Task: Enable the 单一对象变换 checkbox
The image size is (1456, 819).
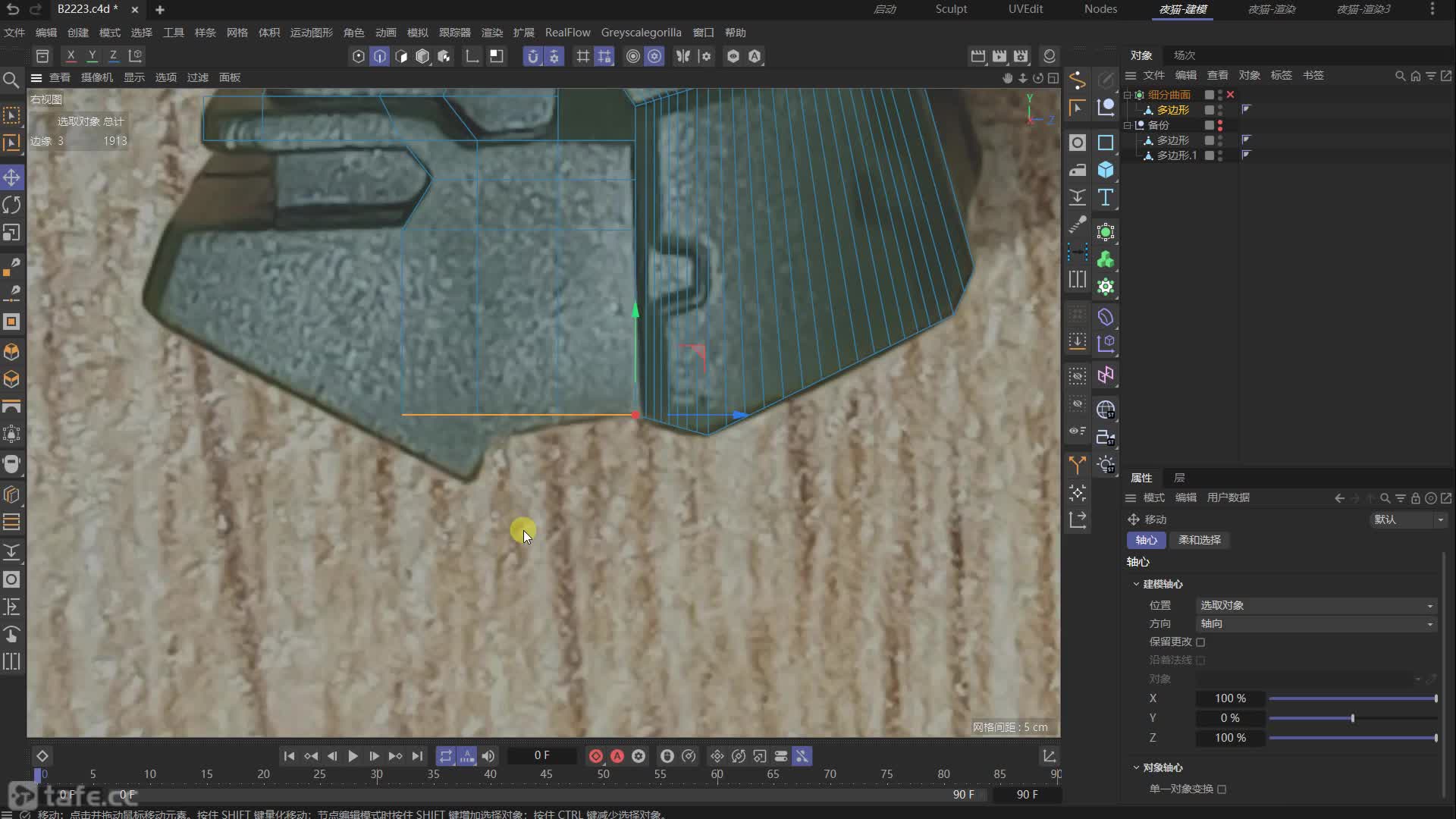Action: pyautogui.click(x=1222, y=789)
